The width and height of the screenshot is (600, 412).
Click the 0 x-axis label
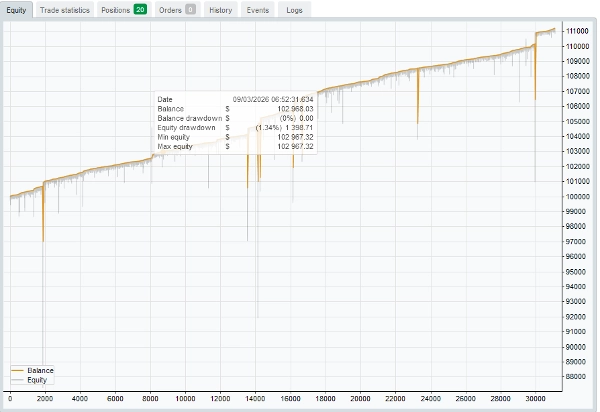[10, 398]
